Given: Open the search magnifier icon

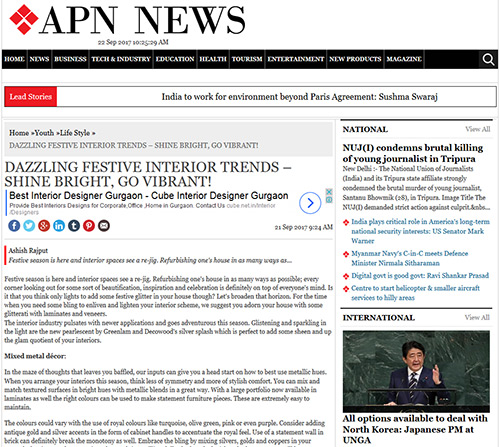Looking at the screenshot, I should (x=488, y=59).
